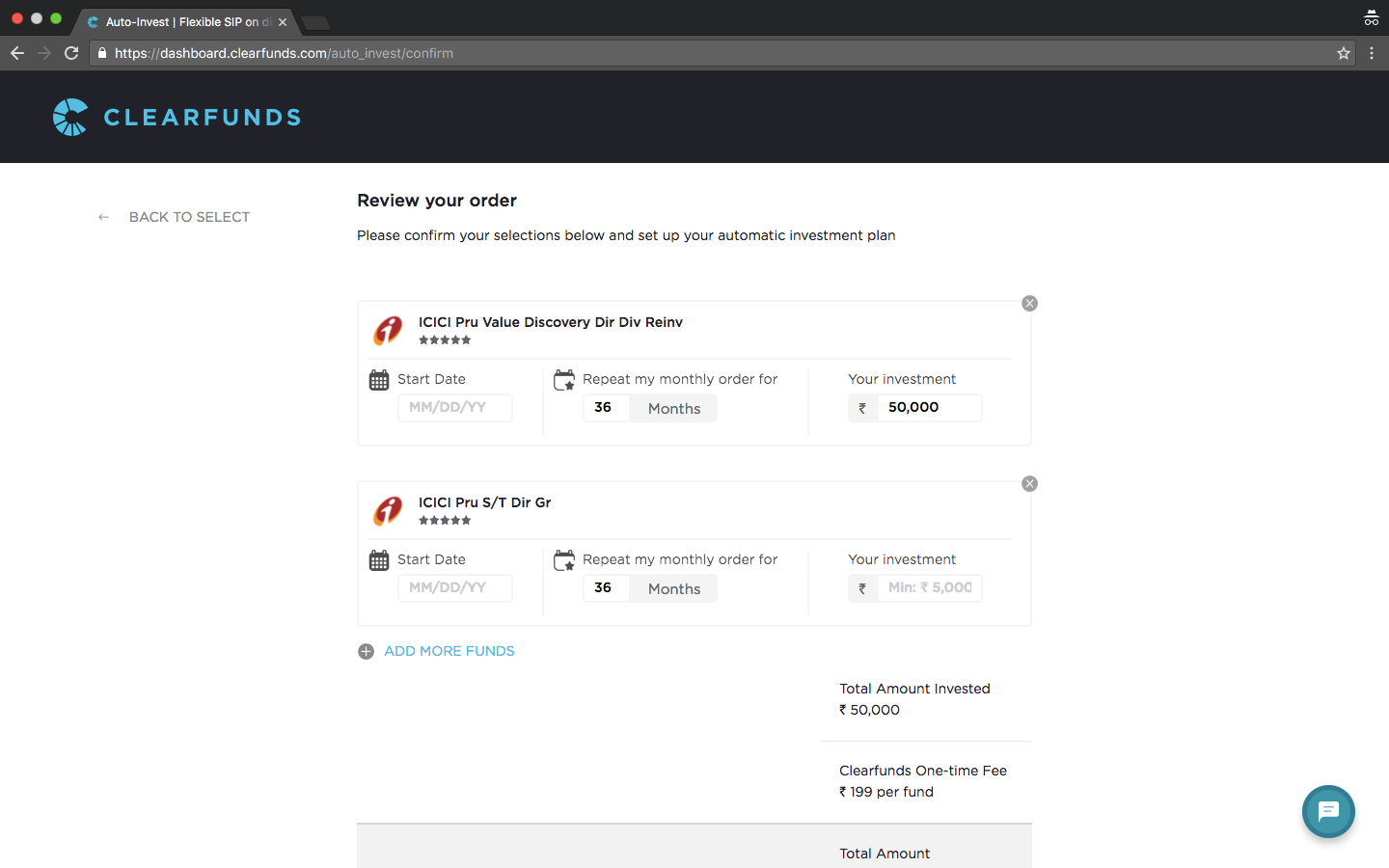Click the Clearfunds logo in header
The height and width of the screenshot is (868, 1389).
pos(177,118)
